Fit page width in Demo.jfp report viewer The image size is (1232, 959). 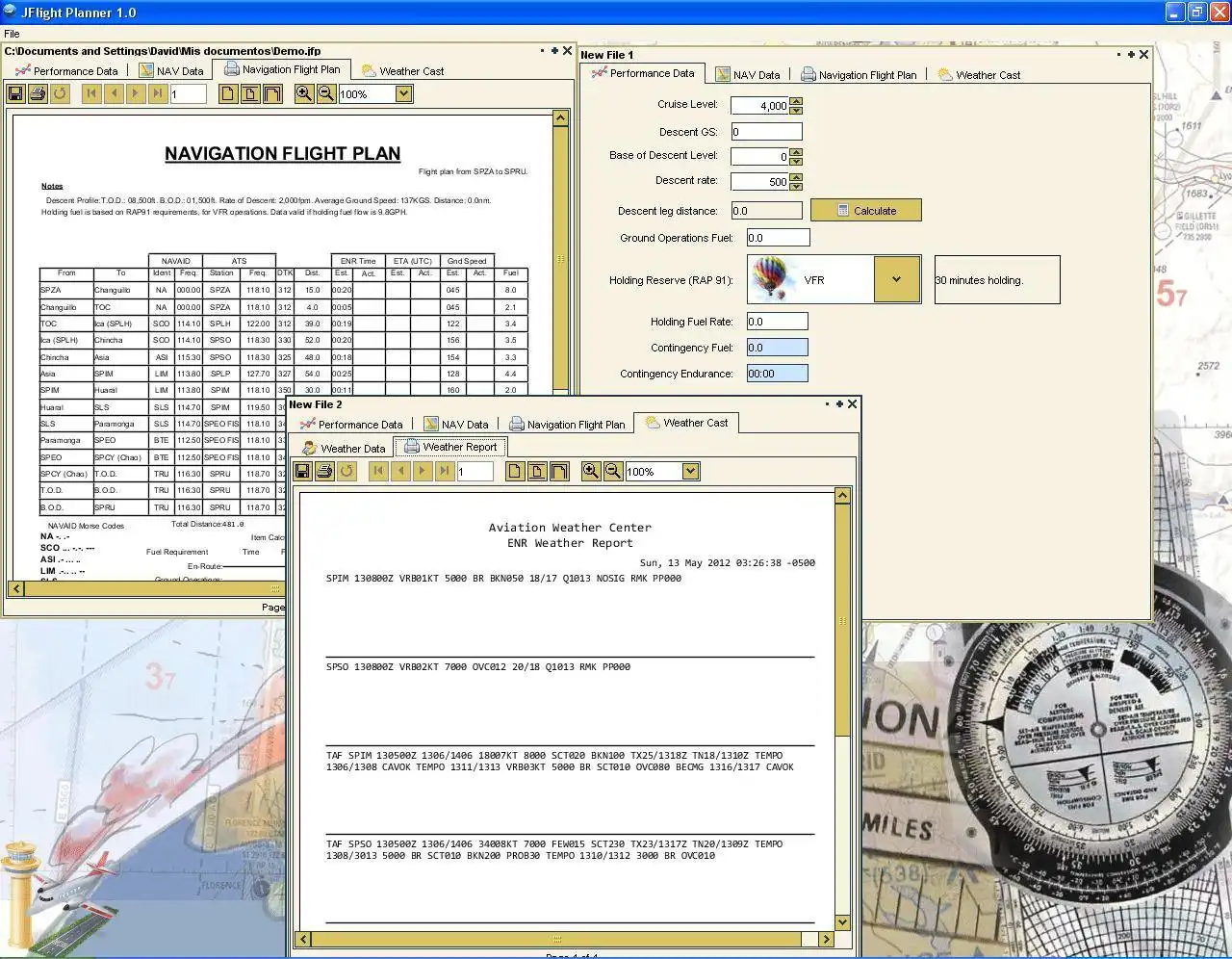[272, 93]
